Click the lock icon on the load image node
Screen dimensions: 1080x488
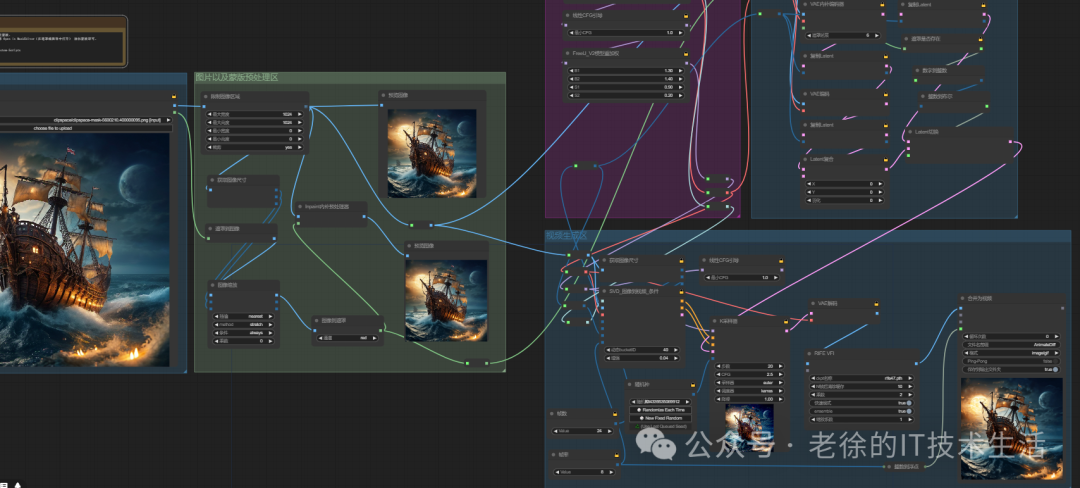pos(174,96)
